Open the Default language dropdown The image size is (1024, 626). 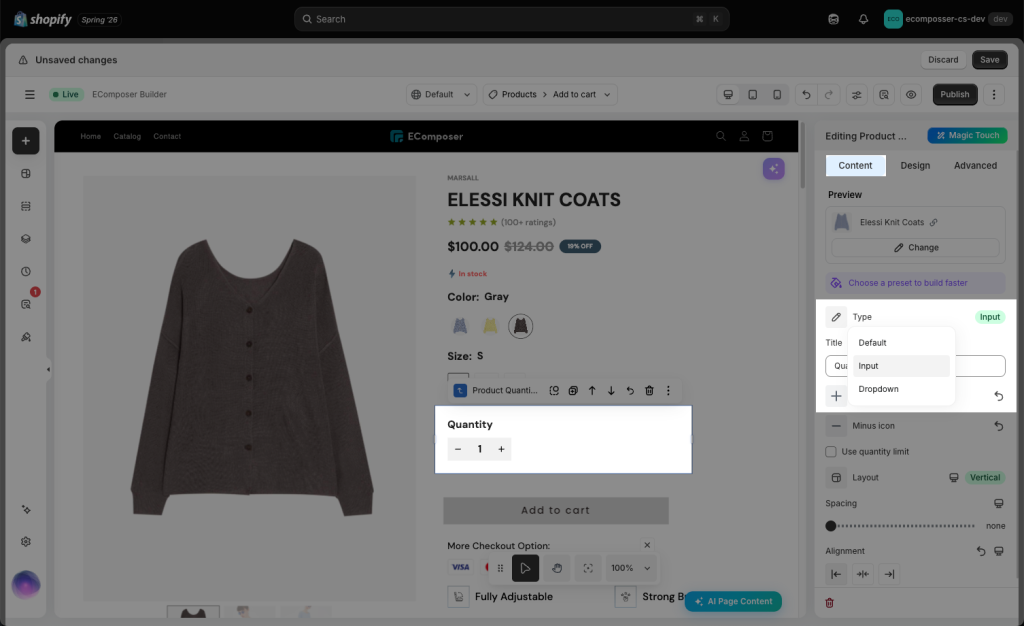tap(441, 95)
